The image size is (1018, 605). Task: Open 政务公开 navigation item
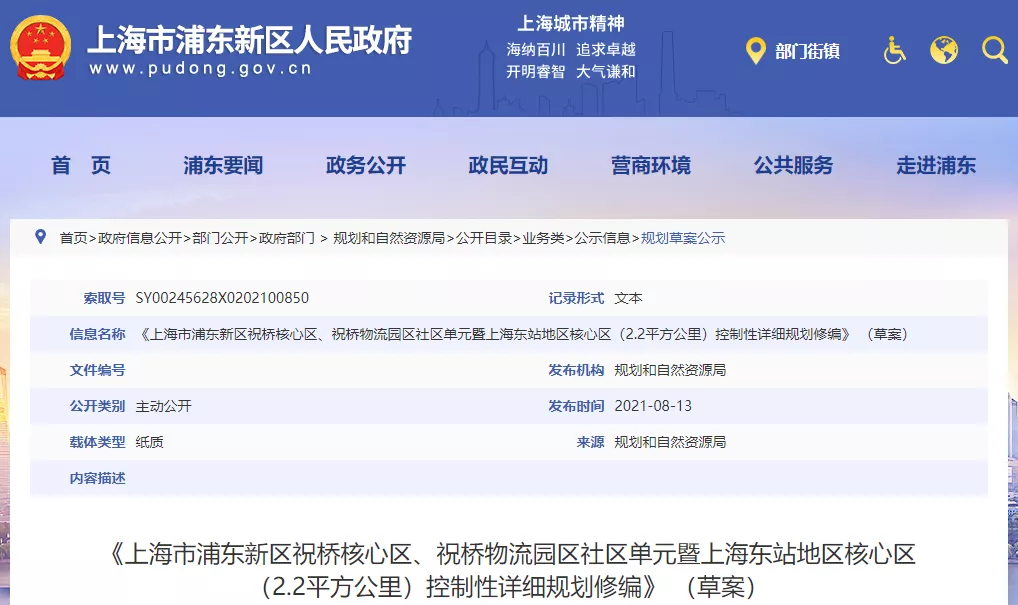click(366, 166)
